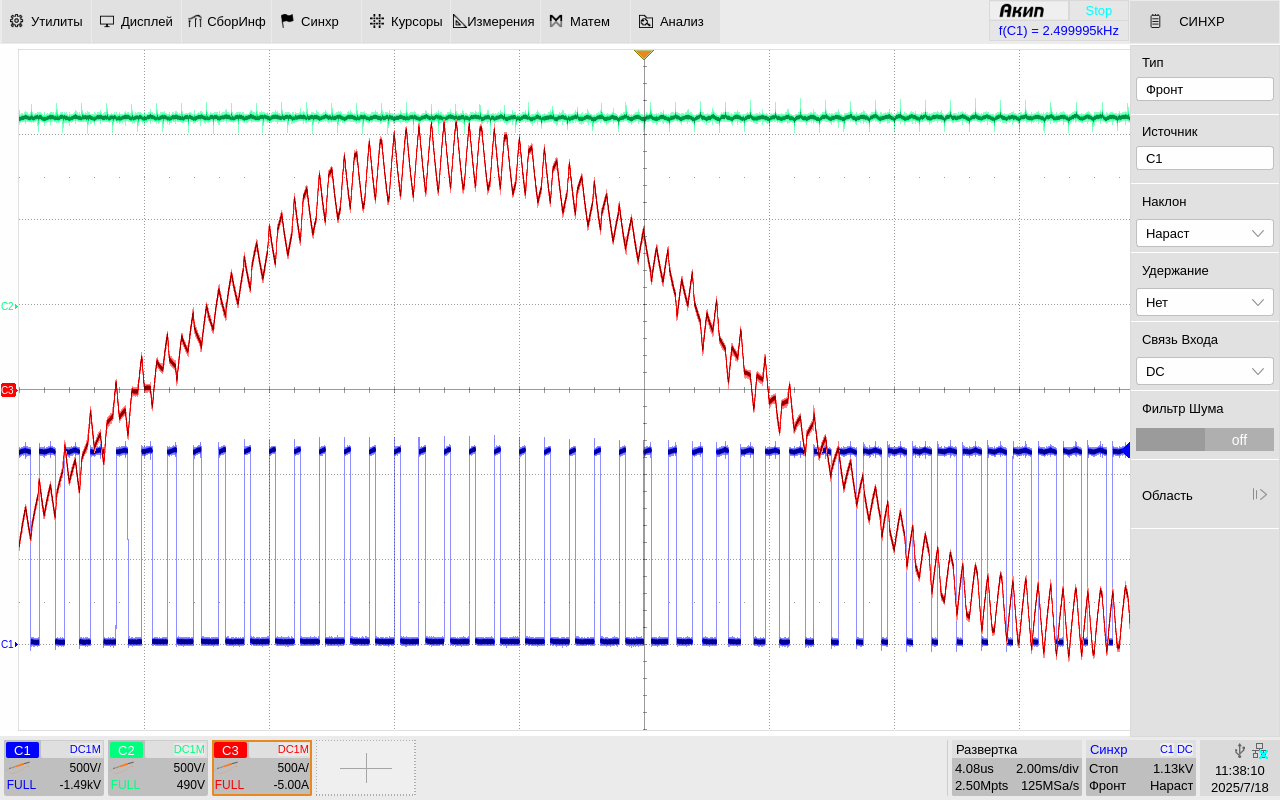Click the Синхр trigger flag icon

[287, 21]
